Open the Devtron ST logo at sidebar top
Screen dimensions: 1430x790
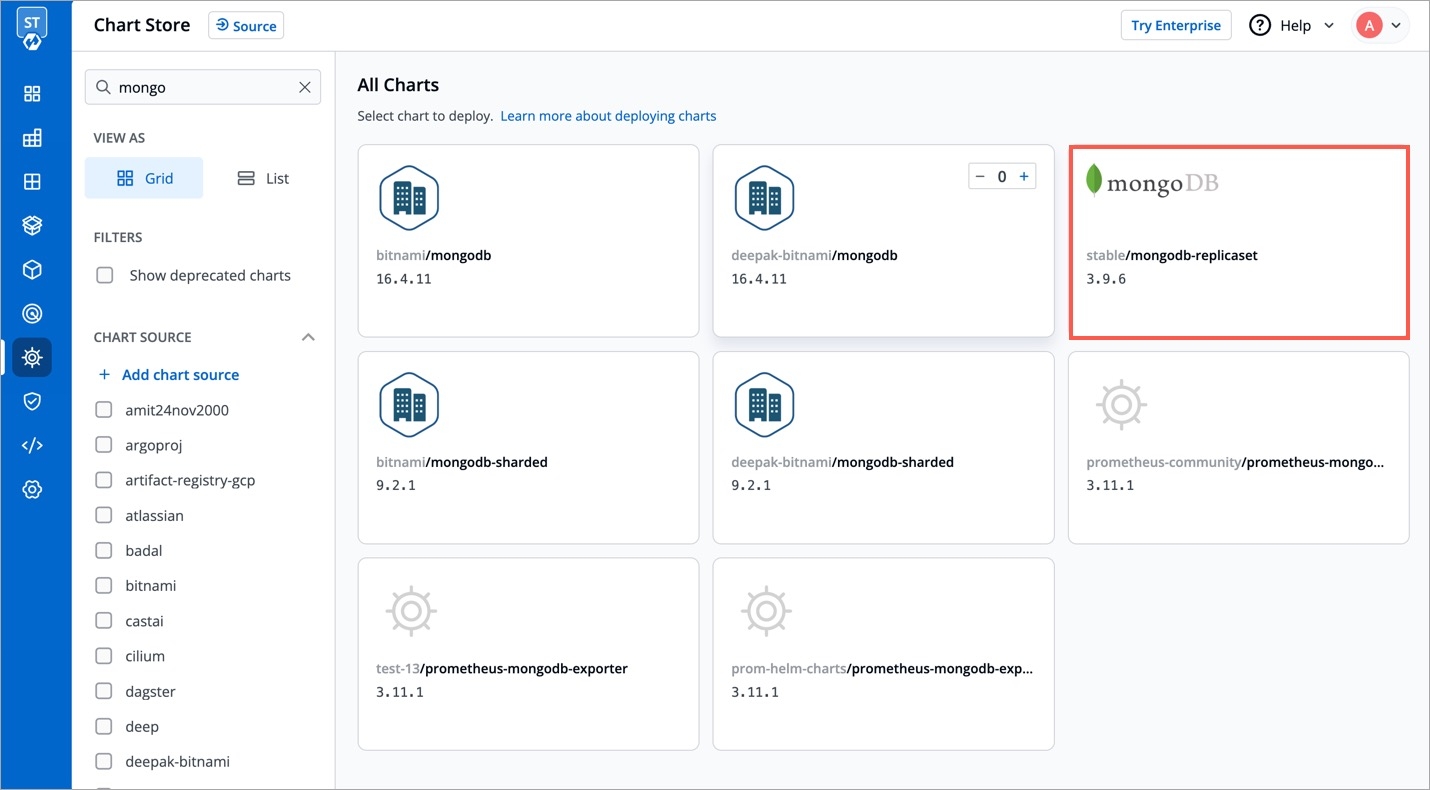click(32, 27)
